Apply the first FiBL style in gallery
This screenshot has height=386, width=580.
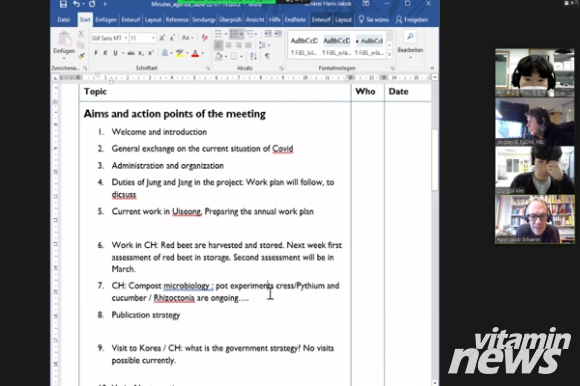pyautogui.click(x=304, y=46)
